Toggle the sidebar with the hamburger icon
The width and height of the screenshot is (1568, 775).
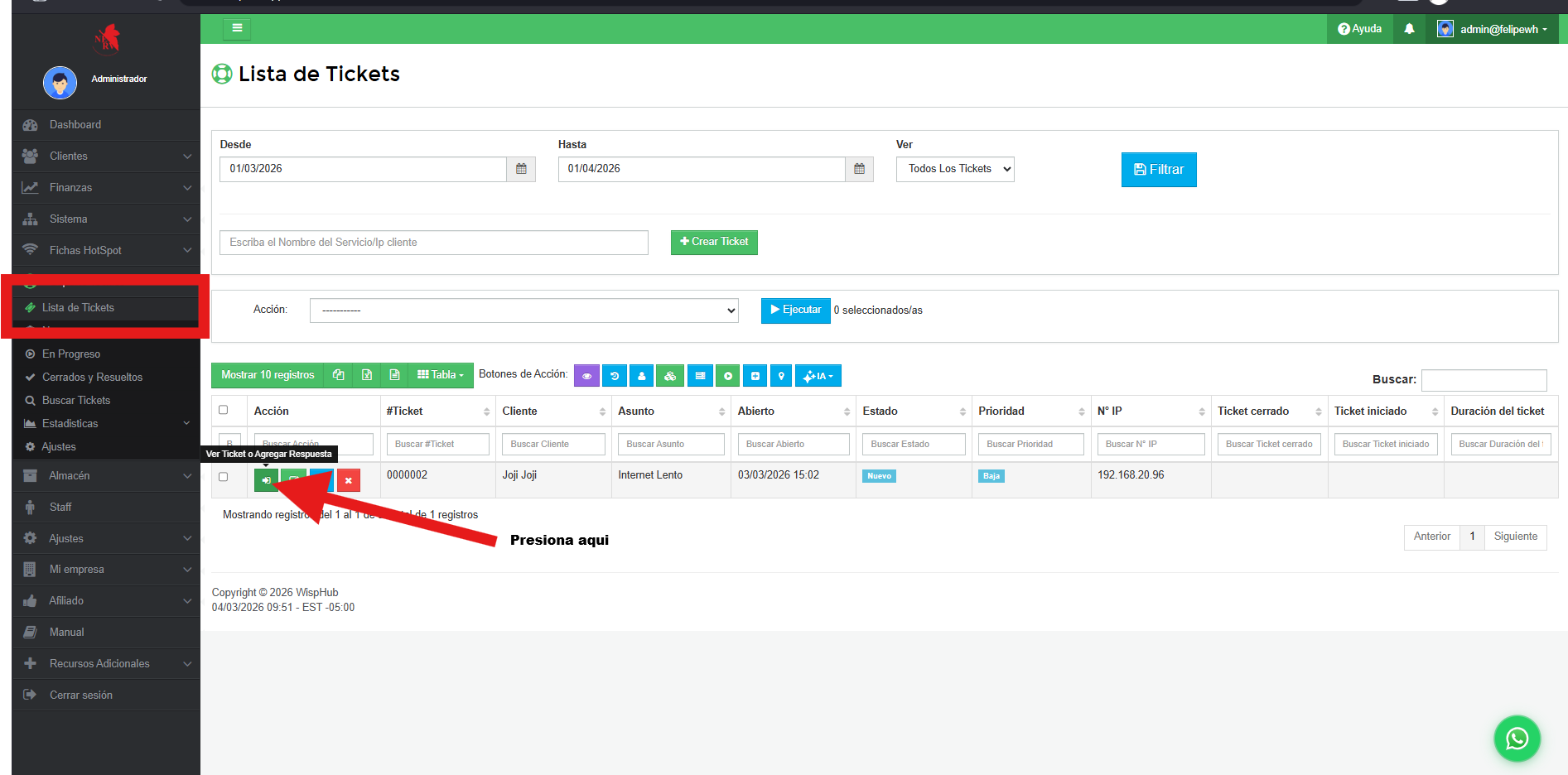[x=237, y=29]
